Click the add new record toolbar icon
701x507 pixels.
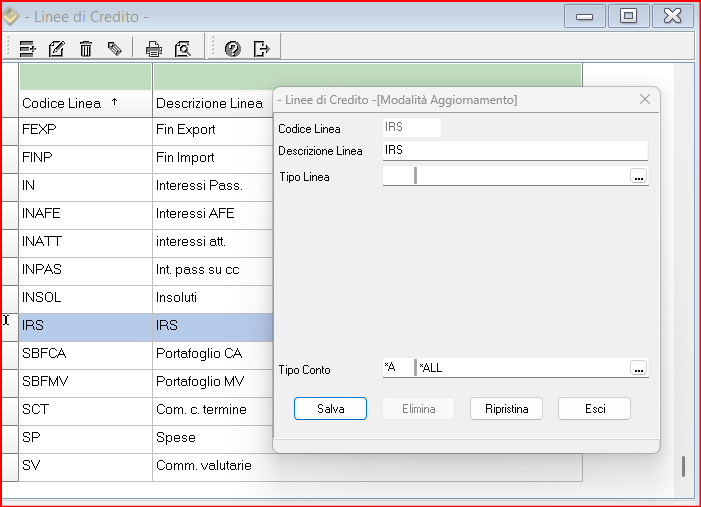click(28, 48)
